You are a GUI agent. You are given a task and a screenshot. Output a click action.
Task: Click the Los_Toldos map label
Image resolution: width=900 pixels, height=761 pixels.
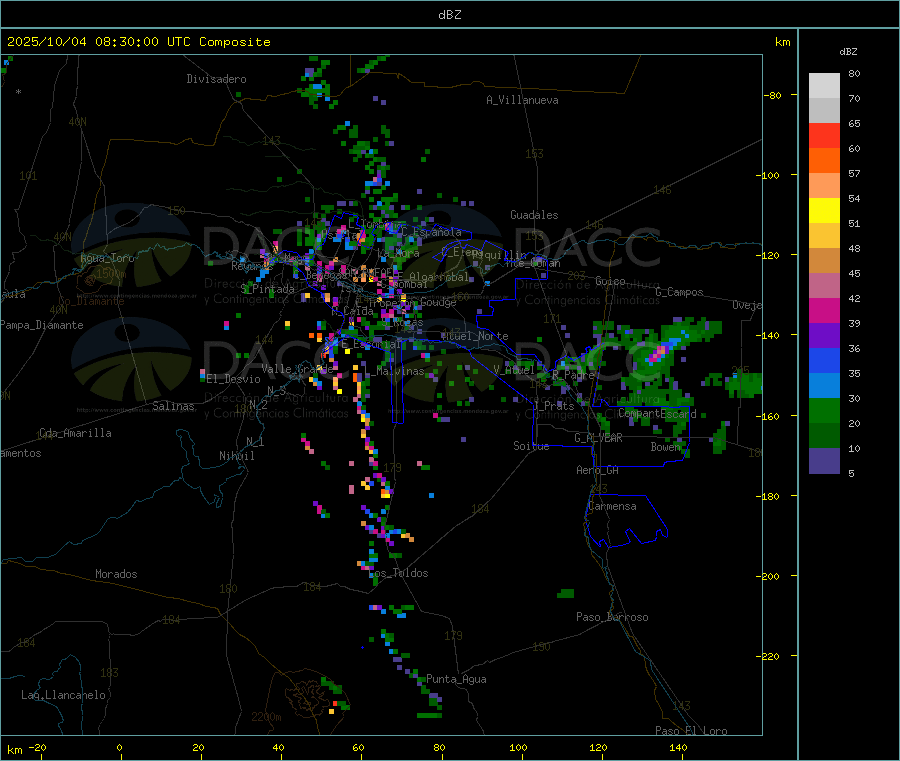point(398,573)
